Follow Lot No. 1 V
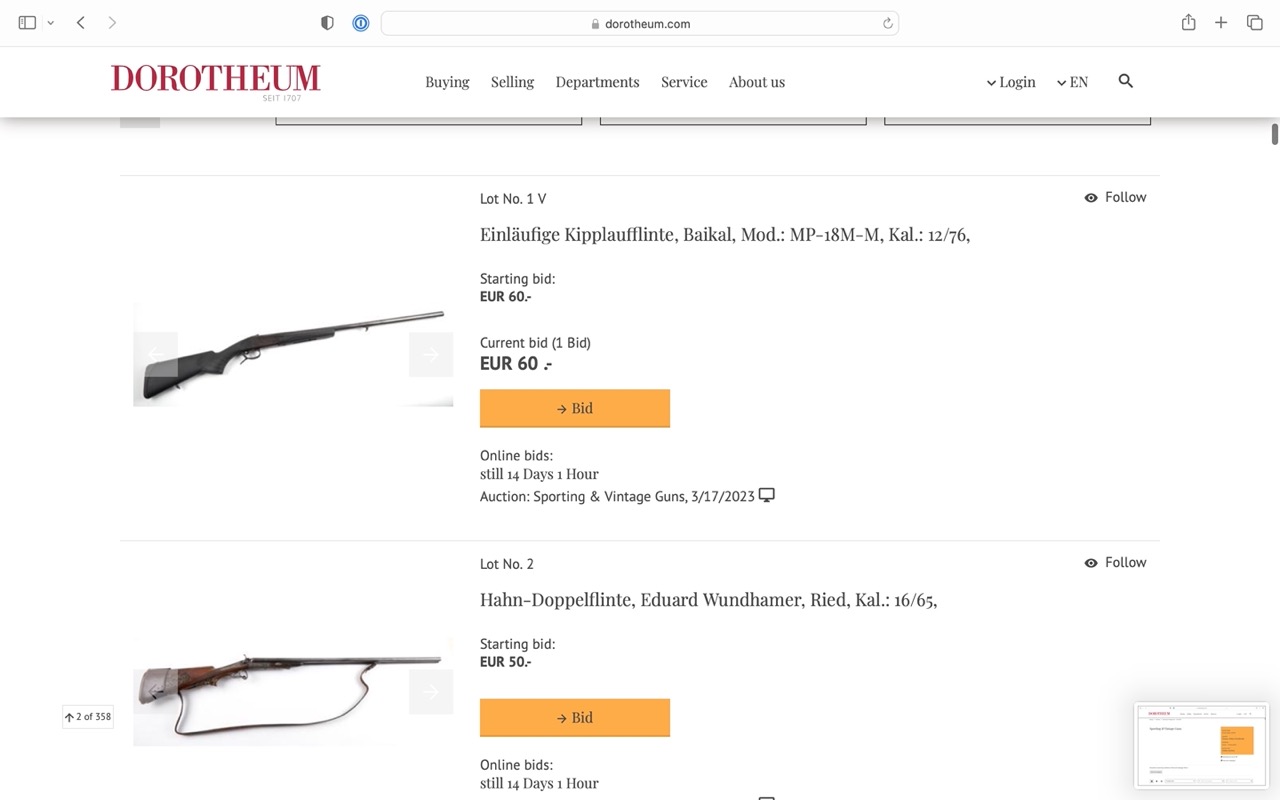Screen dimensions: 1280x800 [1115, 197]
